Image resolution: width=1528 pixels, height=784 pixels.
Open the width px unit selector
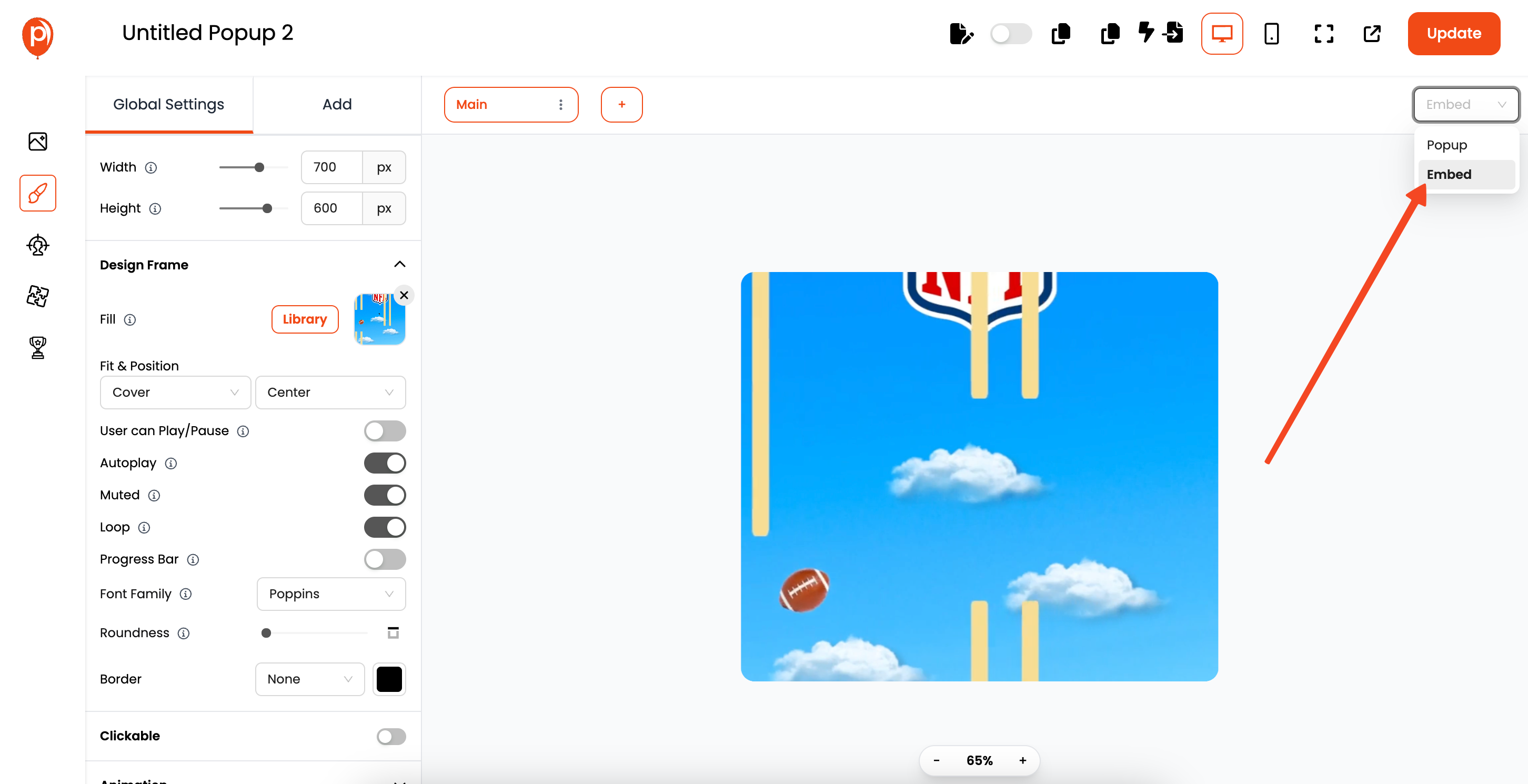[385, 167]
